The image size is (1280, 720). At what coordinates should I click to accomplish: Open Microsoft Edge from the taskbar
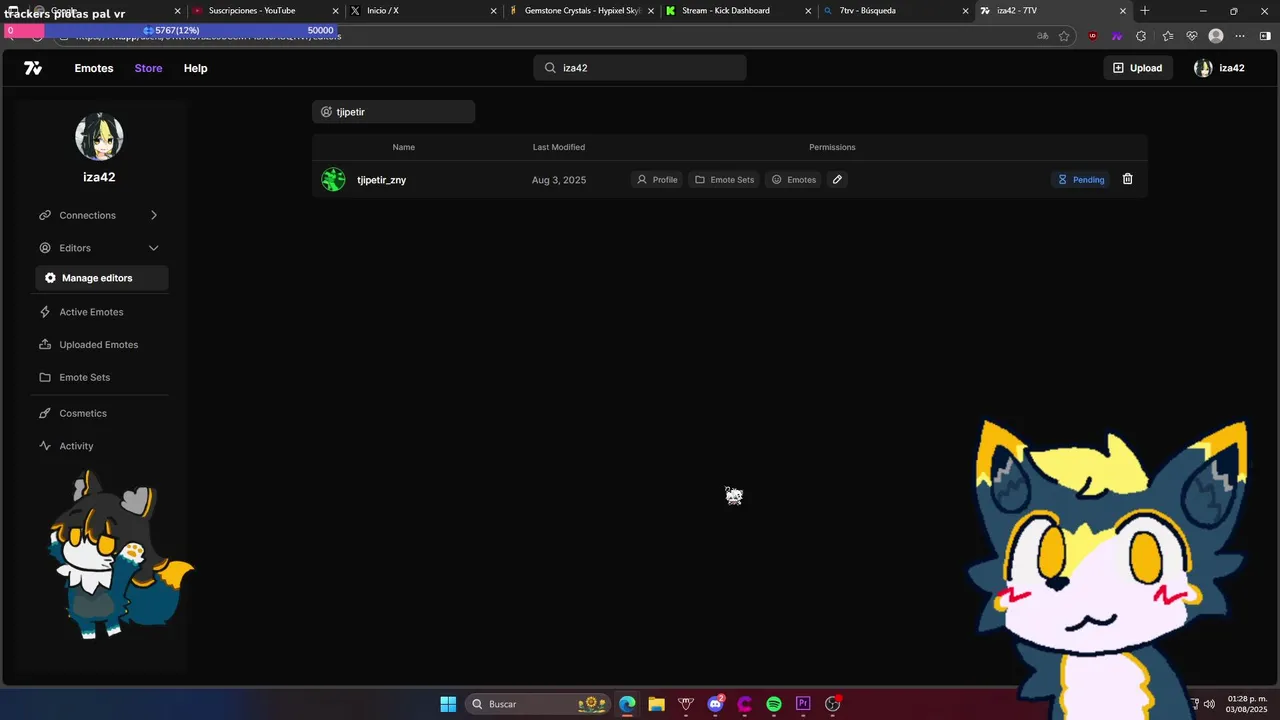click(627, 704)
